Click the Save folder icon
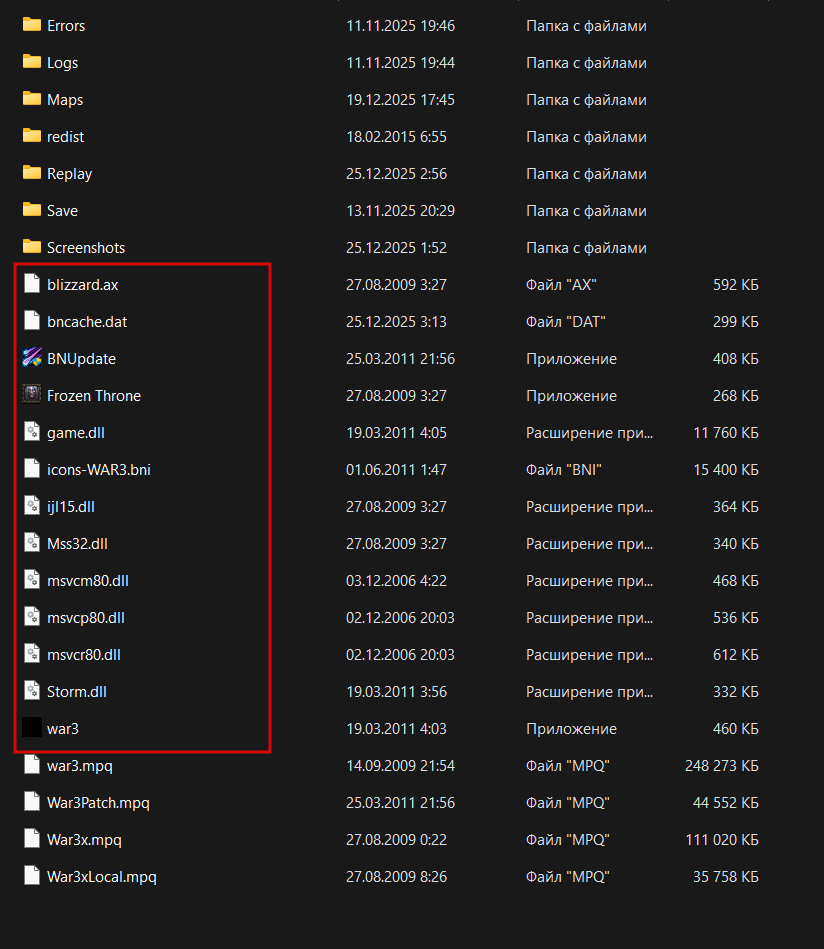This screenshot has width=824, height=949. (31, 209)
